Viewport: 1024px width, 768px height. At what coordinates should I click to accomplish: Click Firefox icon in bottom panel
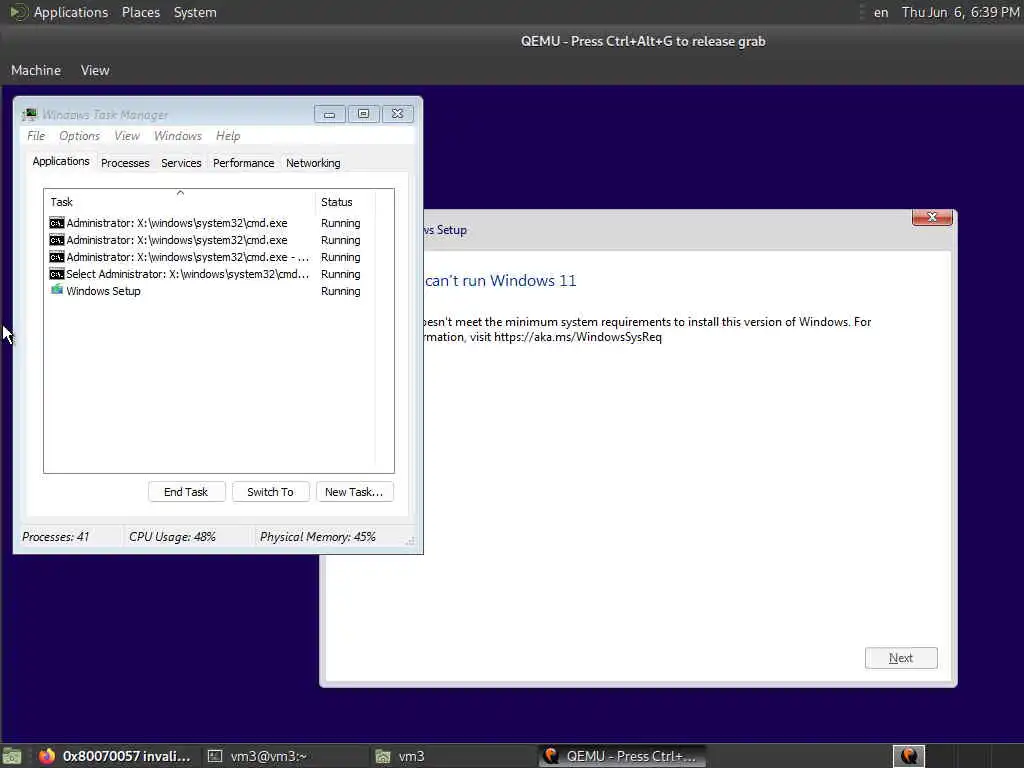(x=46, y=756)
